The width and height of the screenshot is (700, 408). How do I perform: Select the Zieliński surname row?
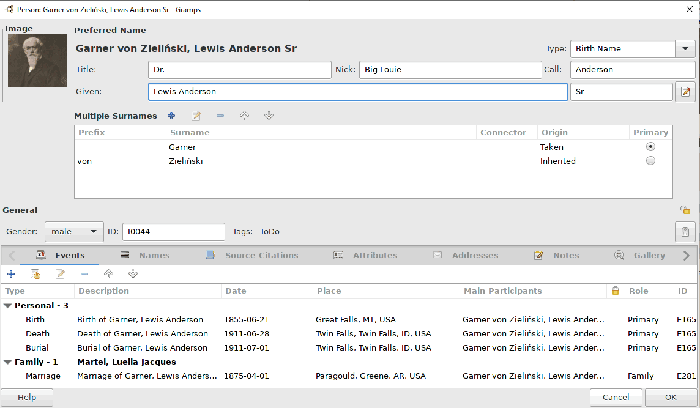click(373, 161)
